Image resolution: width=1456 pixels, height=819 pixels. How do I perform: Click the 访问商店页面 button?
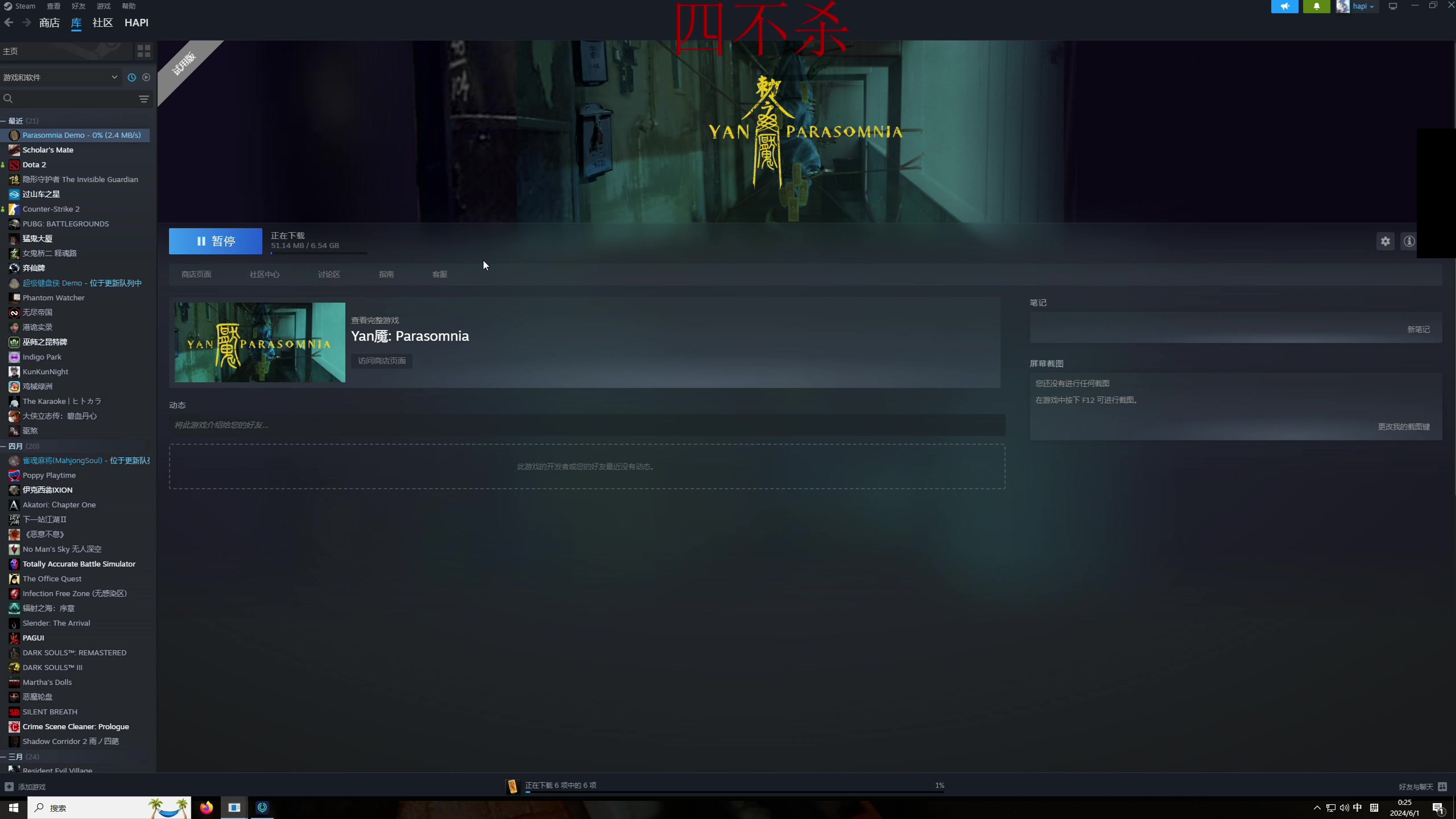[382, 361]
